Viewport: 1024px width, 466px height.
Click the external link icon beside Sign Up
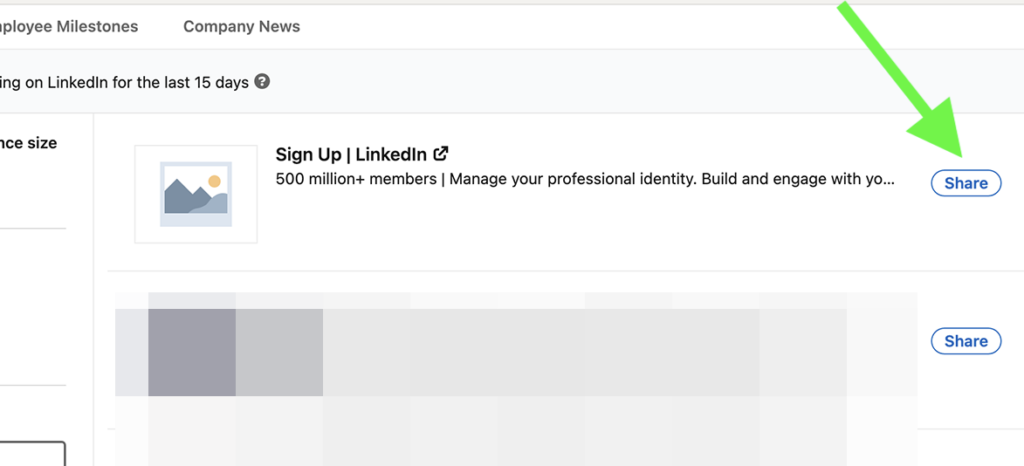pyautogui.click(x=441, y=154)
